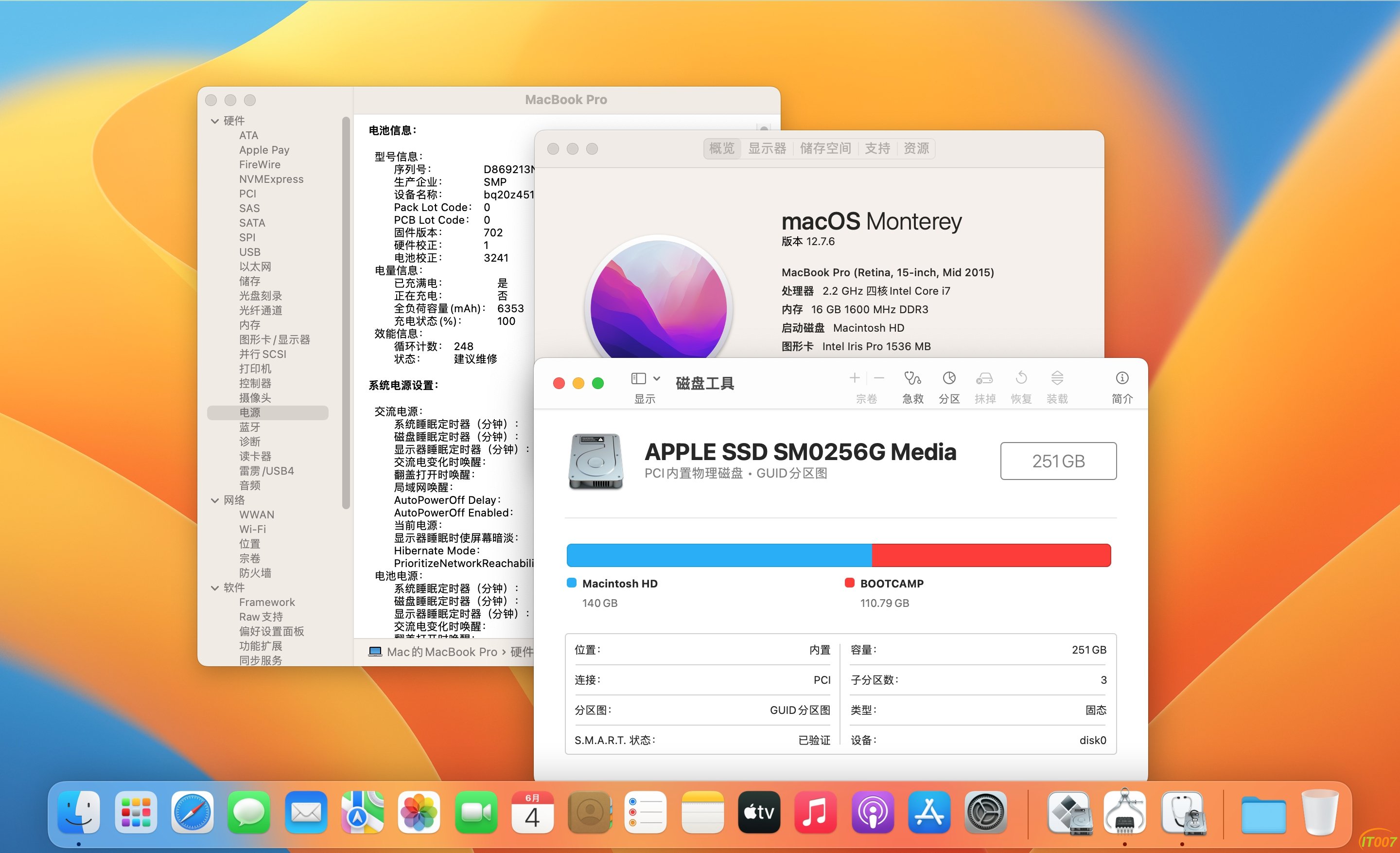This screenshot has width=1400, height=853.
Task: Click Restore (恢复) icon in Disk Utility
Action: [1021, 378]
